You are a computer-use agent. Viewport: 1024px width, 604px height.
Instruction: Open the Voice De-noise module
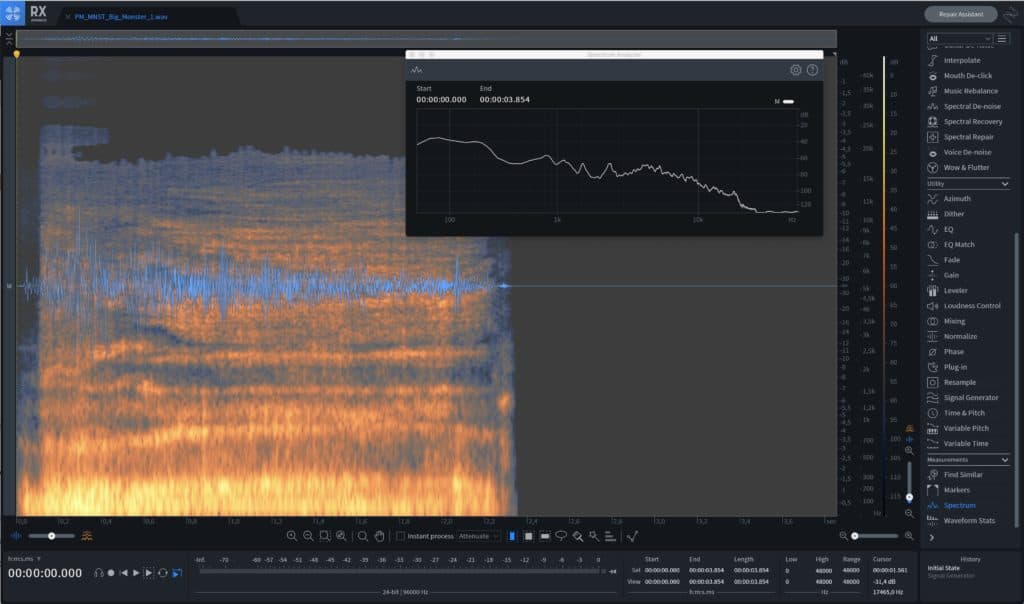967,152
